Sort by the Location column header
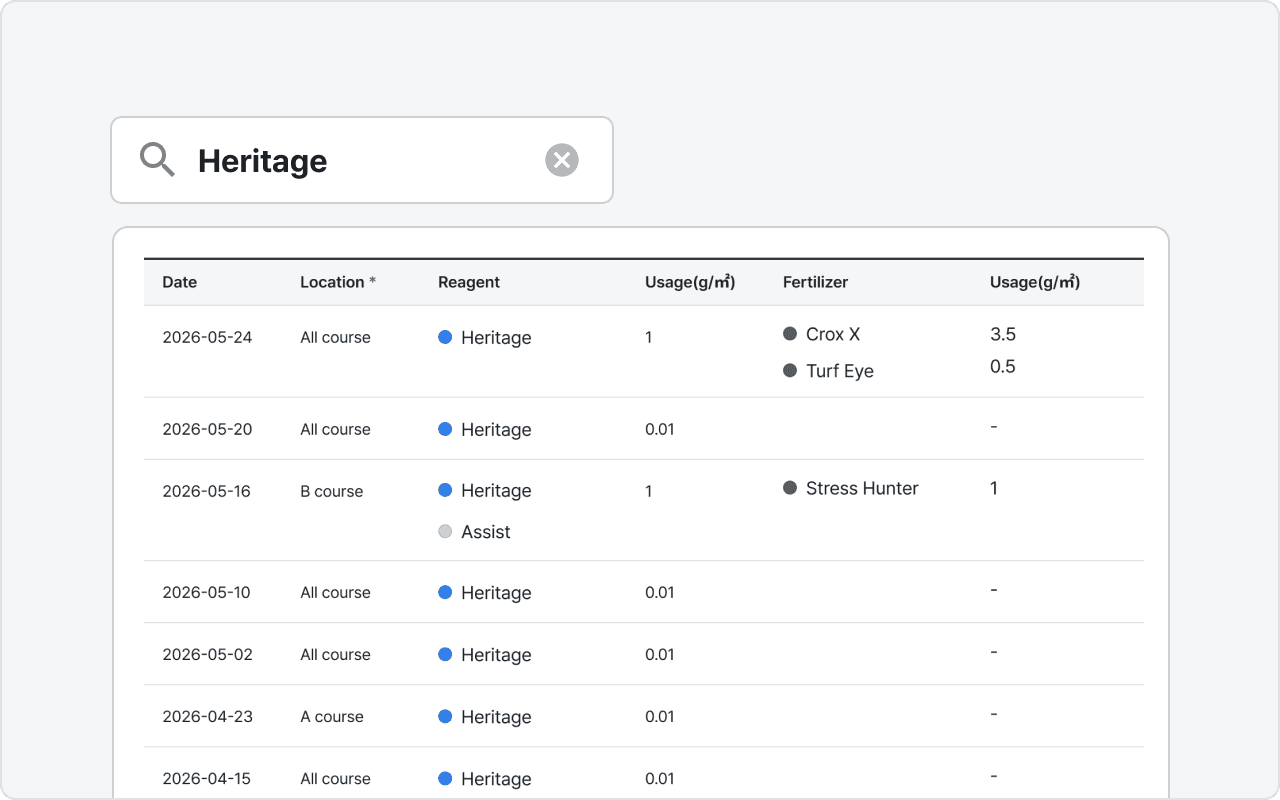The height and width of the screenshot is (800, 1280). tap(332, 282)
